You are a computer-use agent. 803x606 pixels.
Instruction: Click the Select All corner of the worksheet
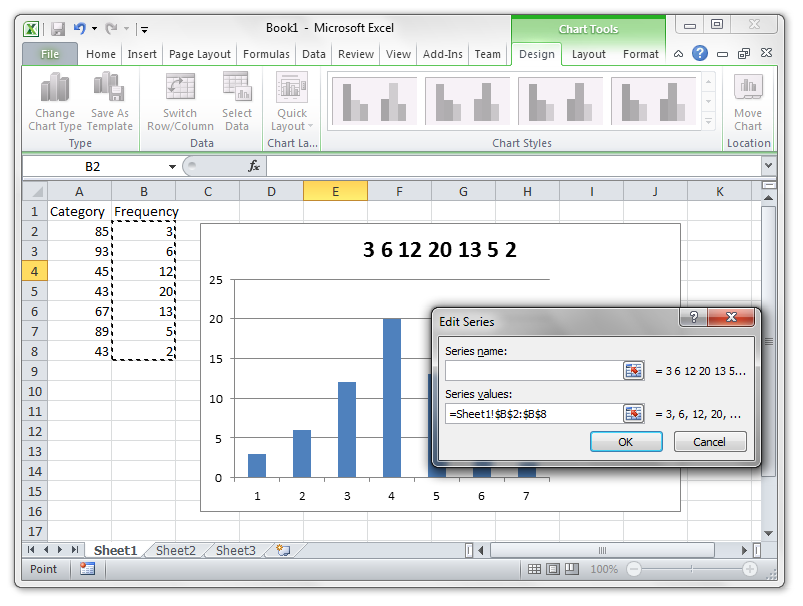pyautogui.click(x=35, y=192)
